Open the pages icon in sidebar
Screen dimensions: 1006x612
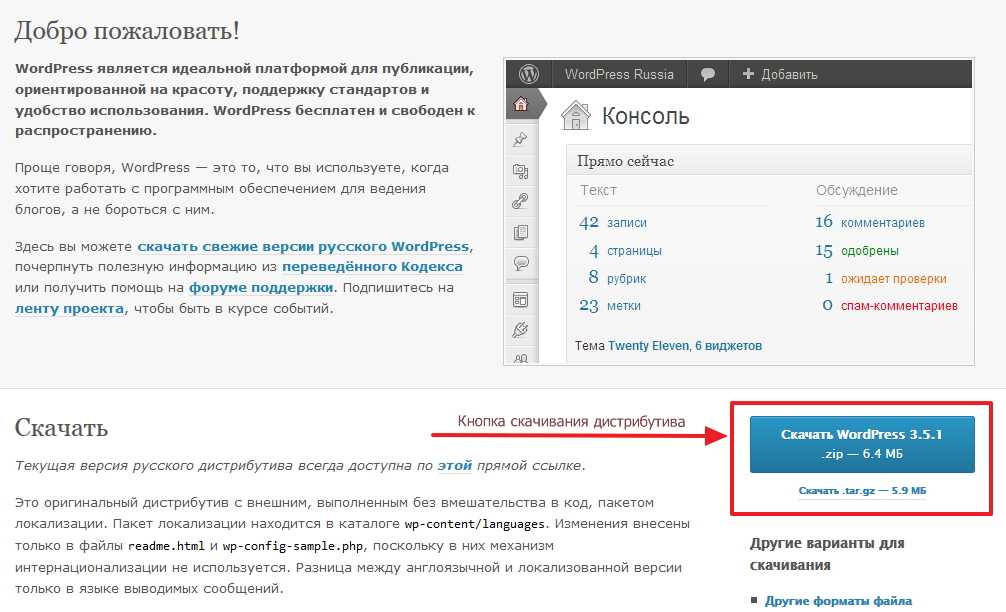pyautogui.click(x=520, y=232)
